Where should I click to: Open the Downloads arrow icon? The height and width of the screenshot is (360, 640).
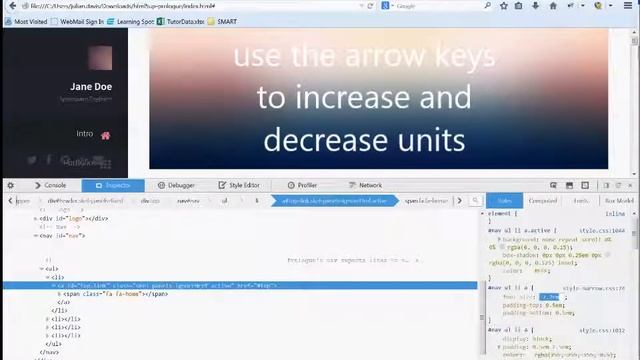[536, 6]
